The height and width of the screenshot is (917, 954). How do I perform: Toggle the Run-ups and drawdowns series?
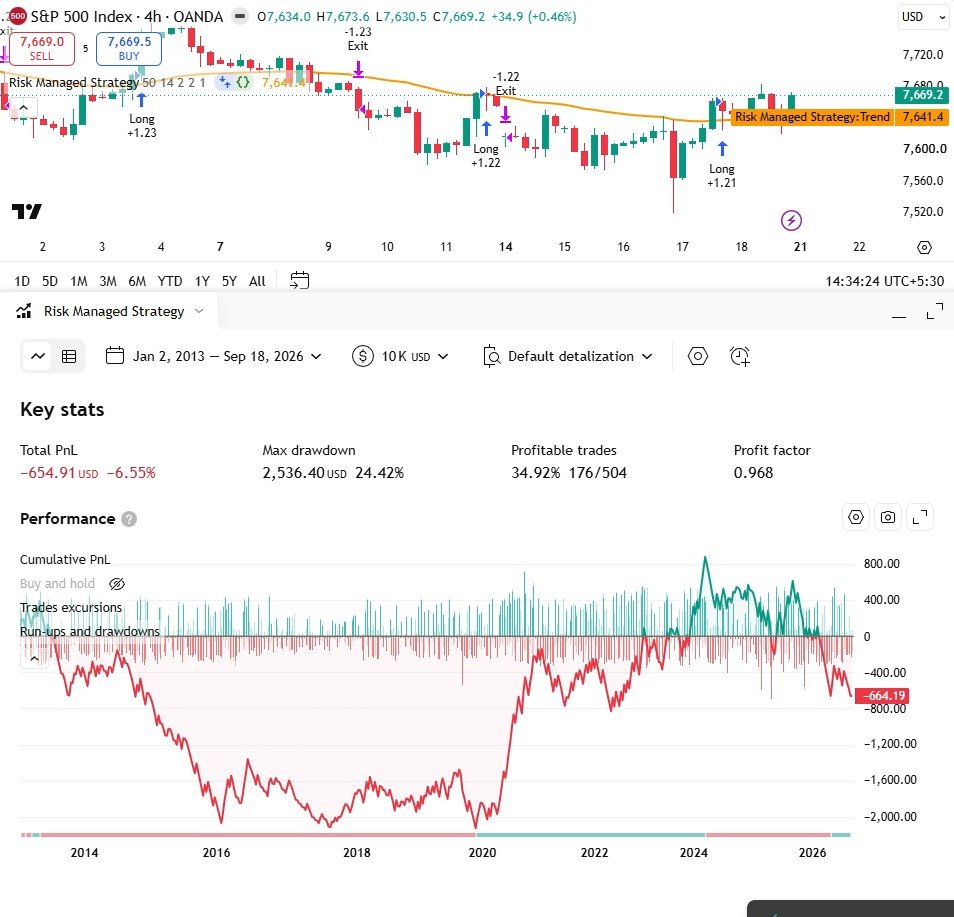89,632
